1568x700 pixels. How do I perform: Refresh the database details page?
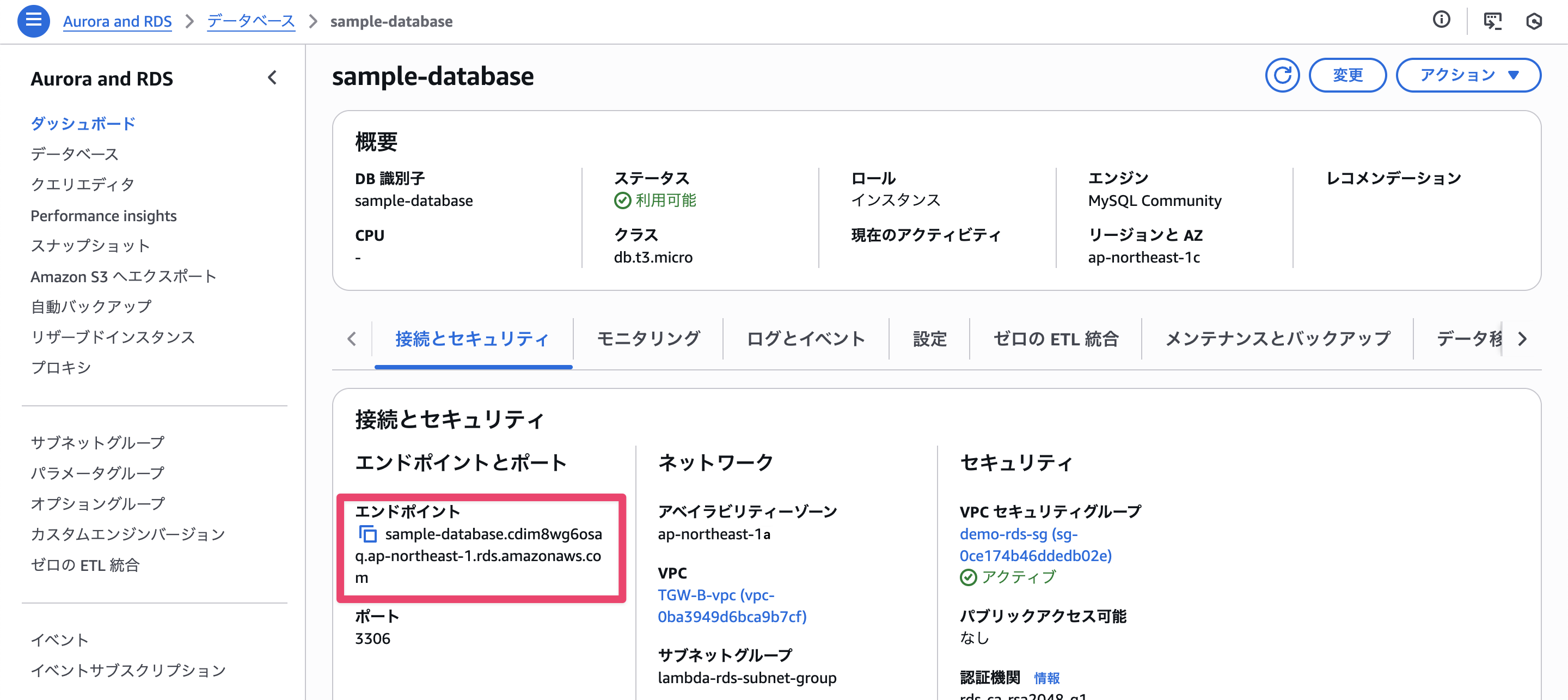pyautogui.click(x=1282, y=75)
